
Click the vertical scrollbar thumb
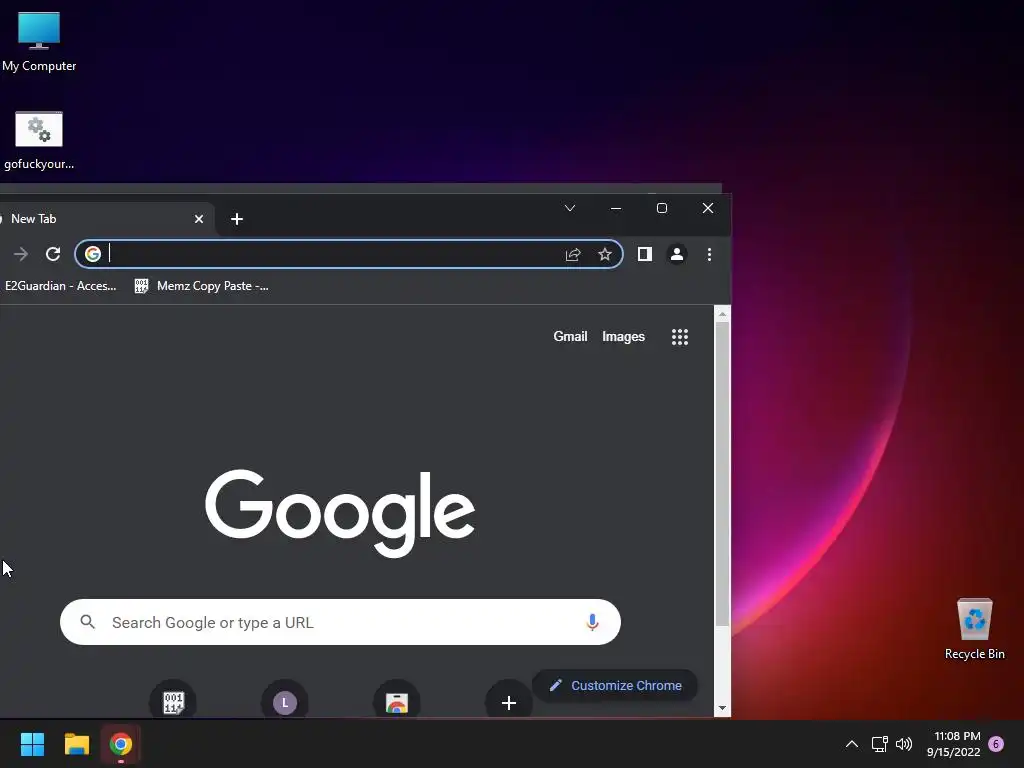(x=722, y=474)
